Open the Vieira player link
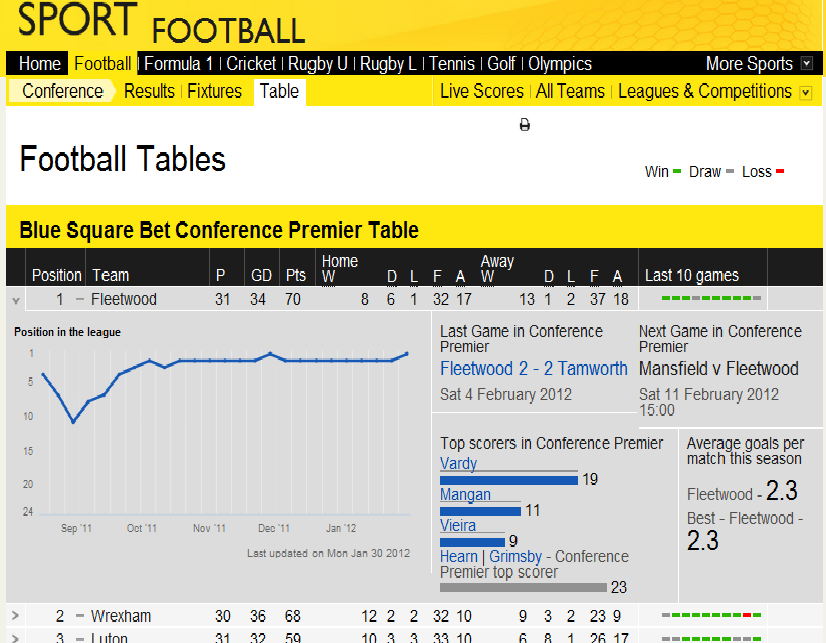The image size is (826, 643). coord(458,526)
